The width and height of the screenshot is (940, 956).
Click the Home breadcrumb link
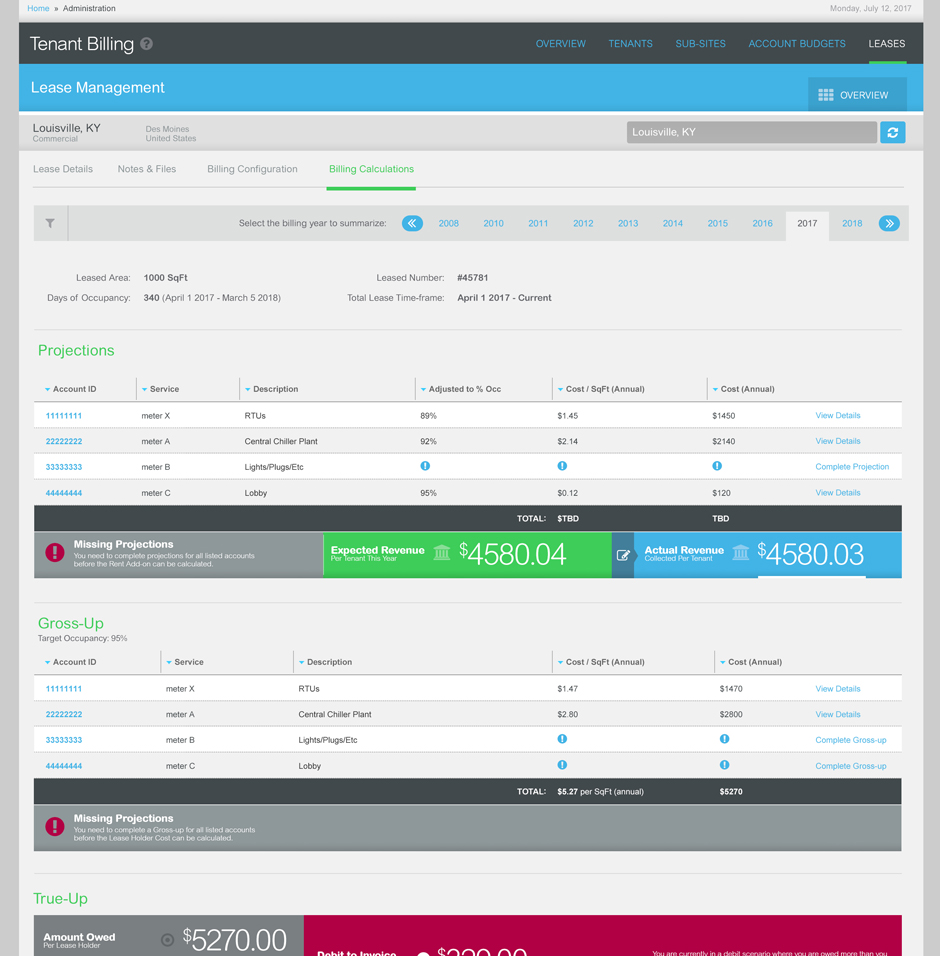pyautogui.click(x=38, y=9)
